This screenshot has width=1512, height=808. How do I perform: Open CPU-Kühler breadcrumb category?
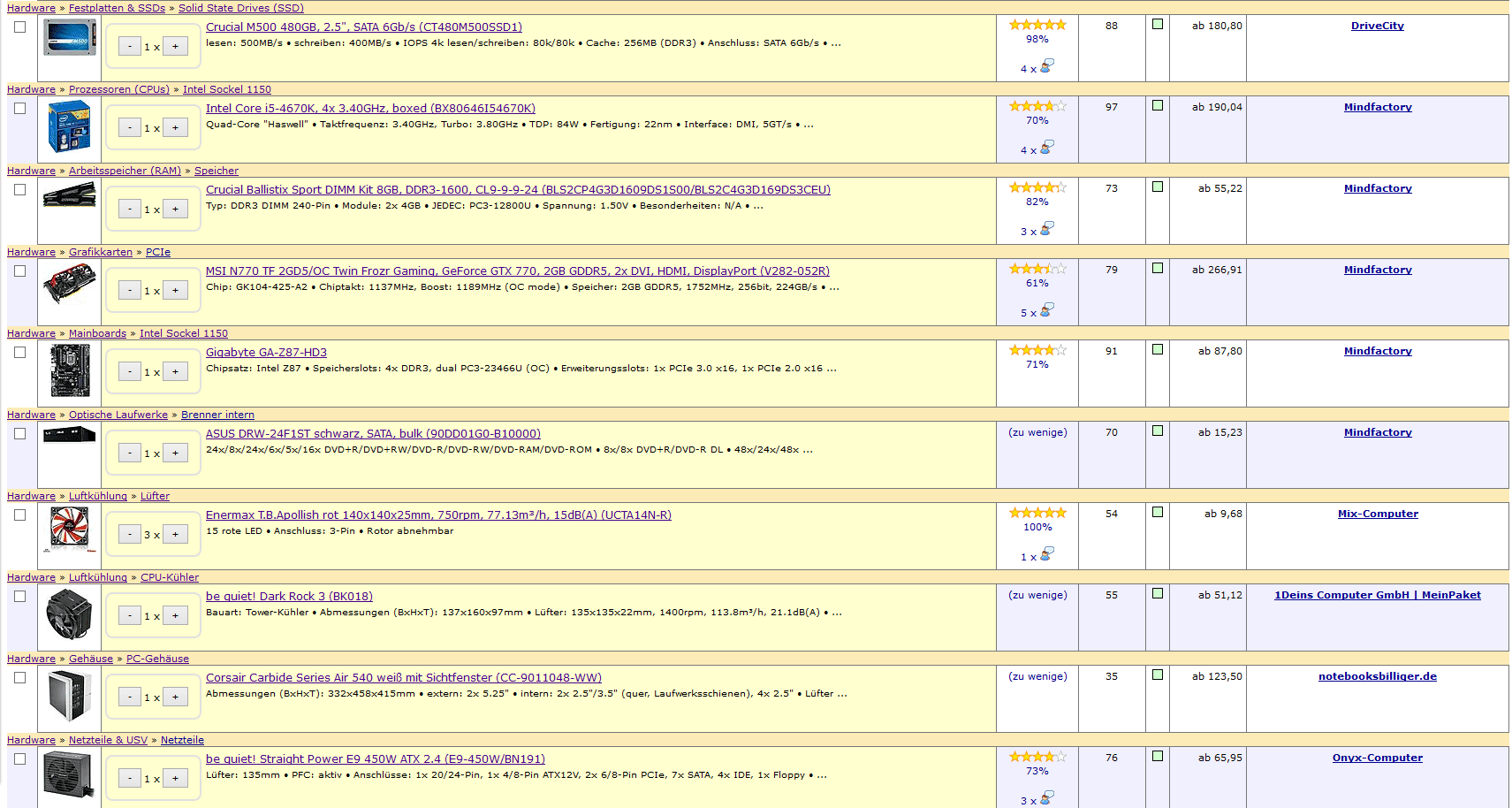click(x=170, y=577)
